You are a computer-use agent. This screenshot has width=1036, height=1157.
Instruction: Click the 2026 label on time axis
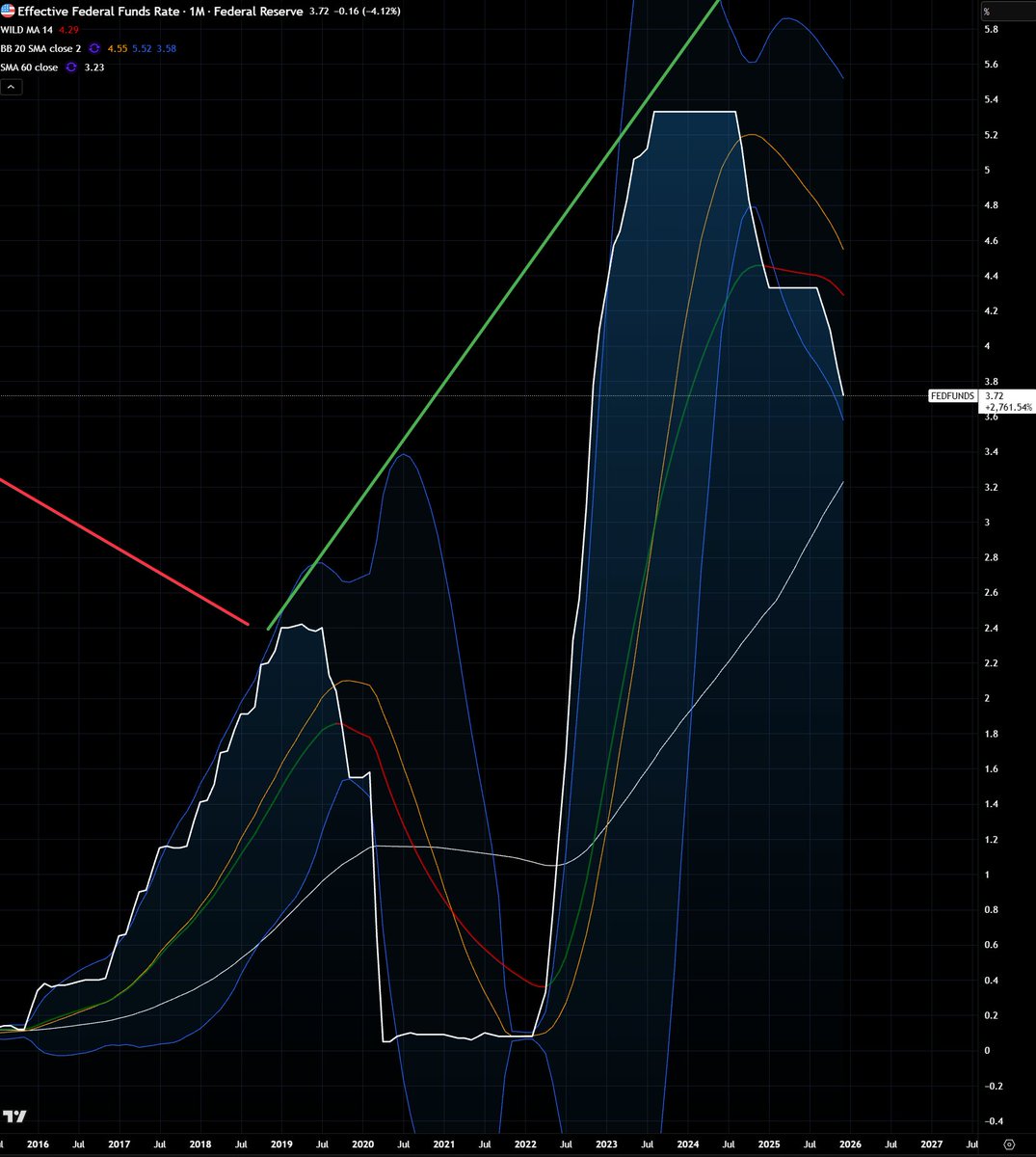point(850,1144)
